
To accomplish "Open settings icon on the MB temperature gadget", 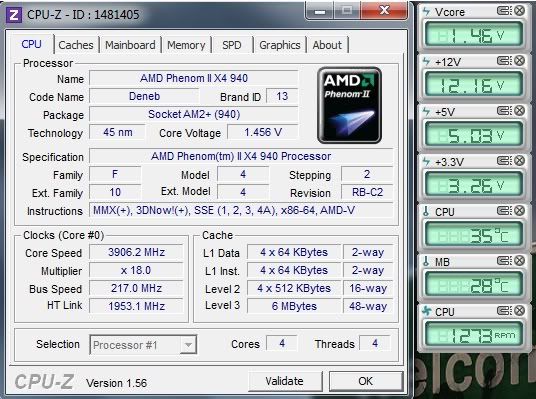I will click(504, 261).
